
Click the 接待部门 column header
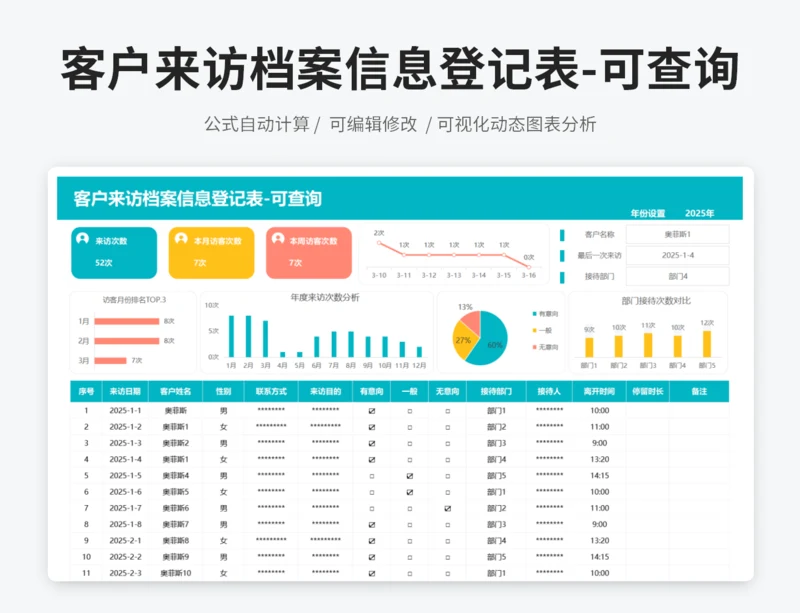(496, 391)
